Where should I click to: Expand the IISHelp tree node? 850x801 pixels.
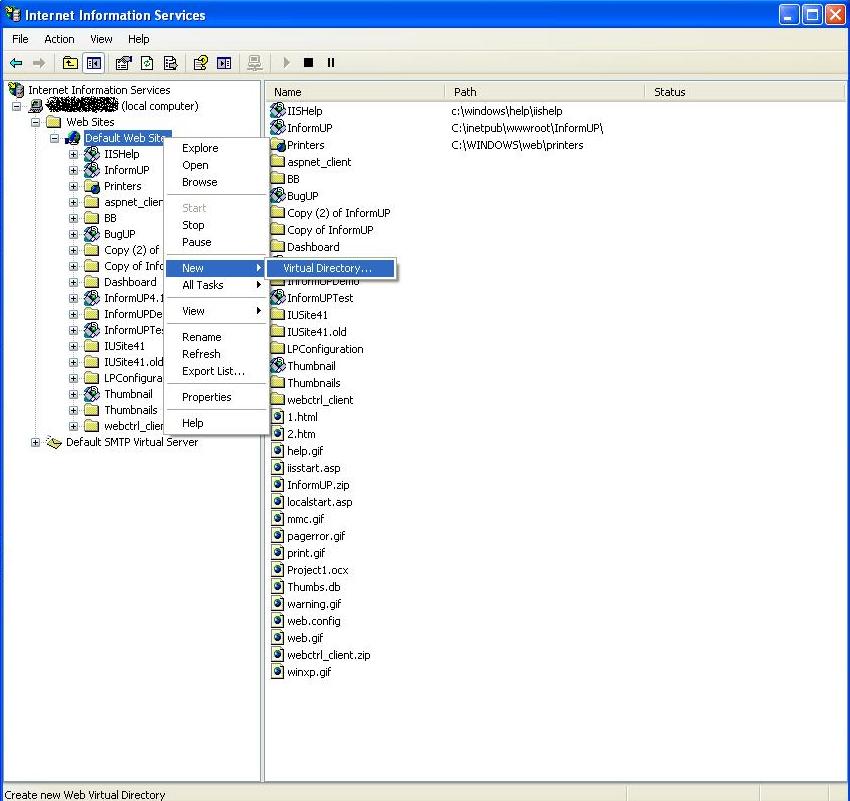pos(74,154)
